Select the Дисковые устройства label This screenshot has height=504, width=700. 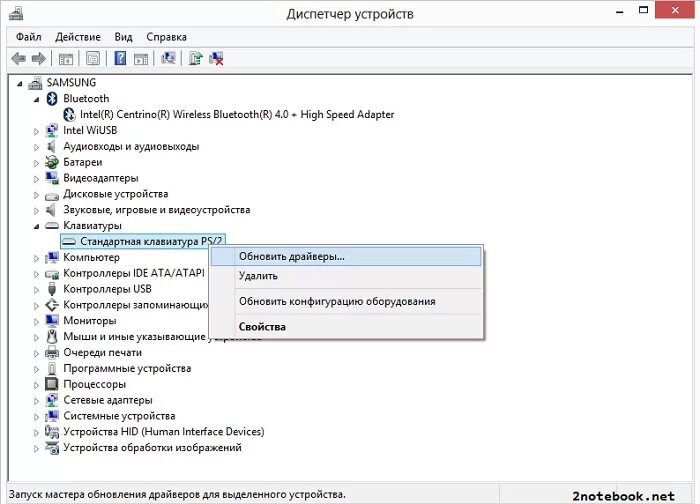(116, 194)
